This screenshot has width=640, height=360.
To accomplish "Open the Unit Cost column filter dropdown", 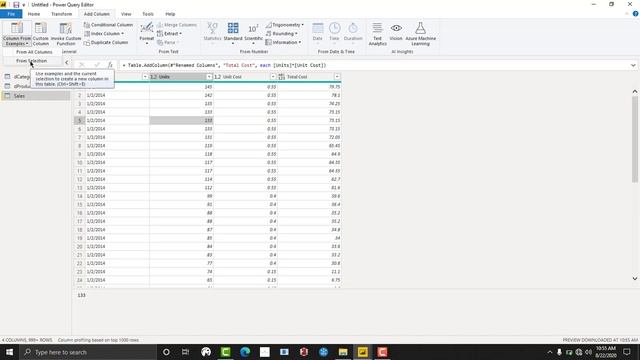I will pos(273,77).
